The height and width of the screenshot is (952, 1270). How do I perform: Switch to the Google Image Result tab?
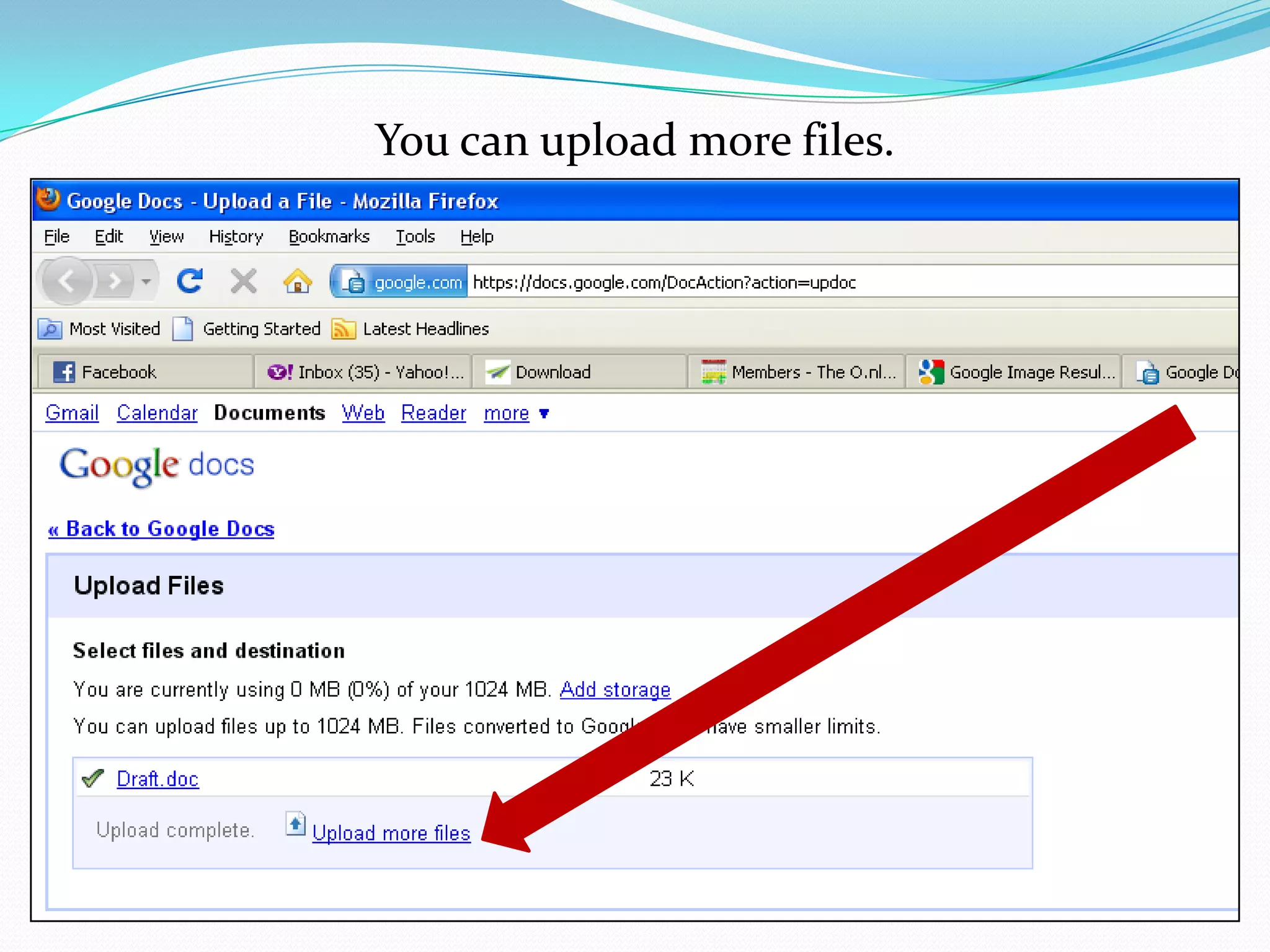(1013, 372)
